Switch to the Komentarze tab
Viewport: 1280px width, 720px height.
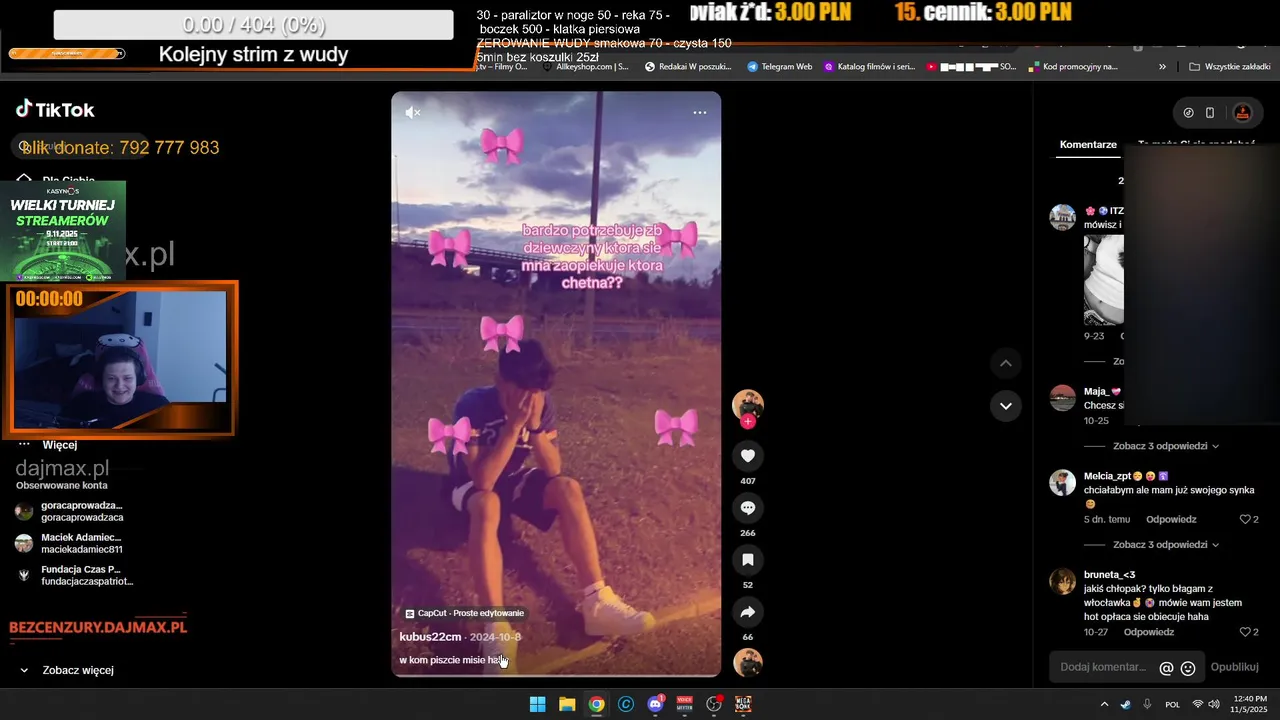(1088, 144)
